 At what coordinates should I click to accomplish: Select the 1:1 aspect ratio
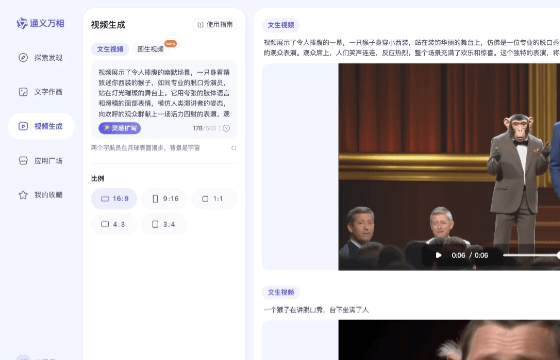click(214, 199)
